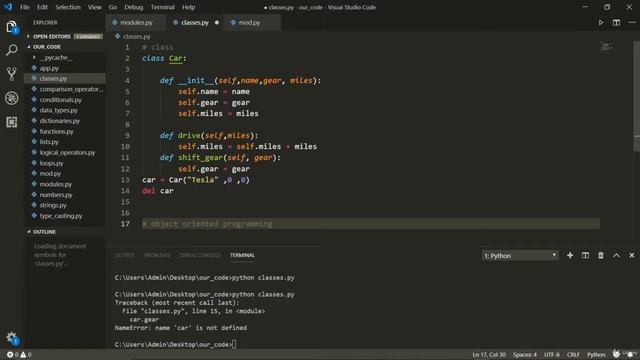The height and width of the screenshot is (360, 640).
Task: Run Python file with the play icon
Action: pyautogui.click(x=601, y=22)
